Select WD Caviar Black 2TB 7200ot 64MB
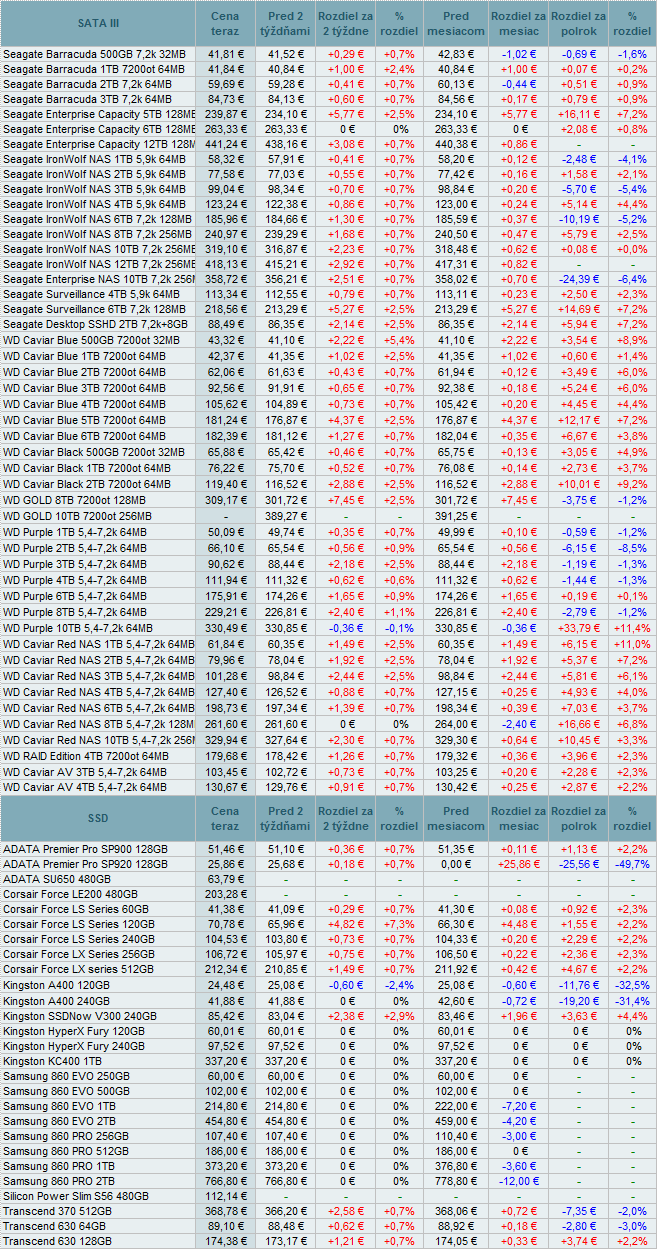The height and width of the screenshot is (1249, 657). [x=87, y=484]
